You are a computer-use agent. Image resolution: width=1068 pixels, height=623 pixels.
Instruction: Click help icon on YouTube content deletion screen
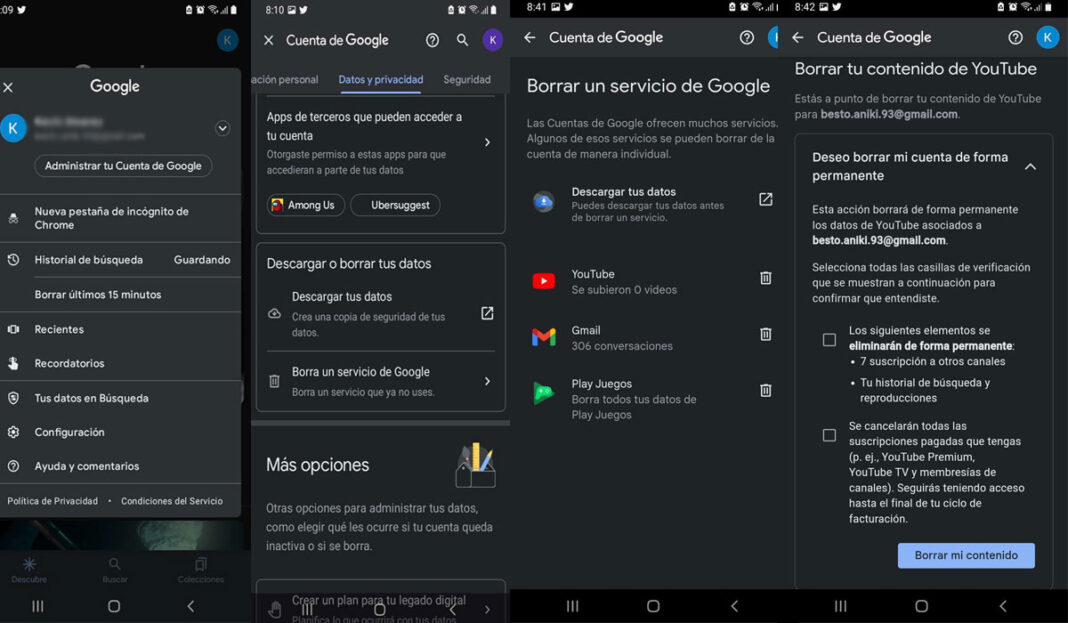pyautogui.click(x=1015, y=37)
